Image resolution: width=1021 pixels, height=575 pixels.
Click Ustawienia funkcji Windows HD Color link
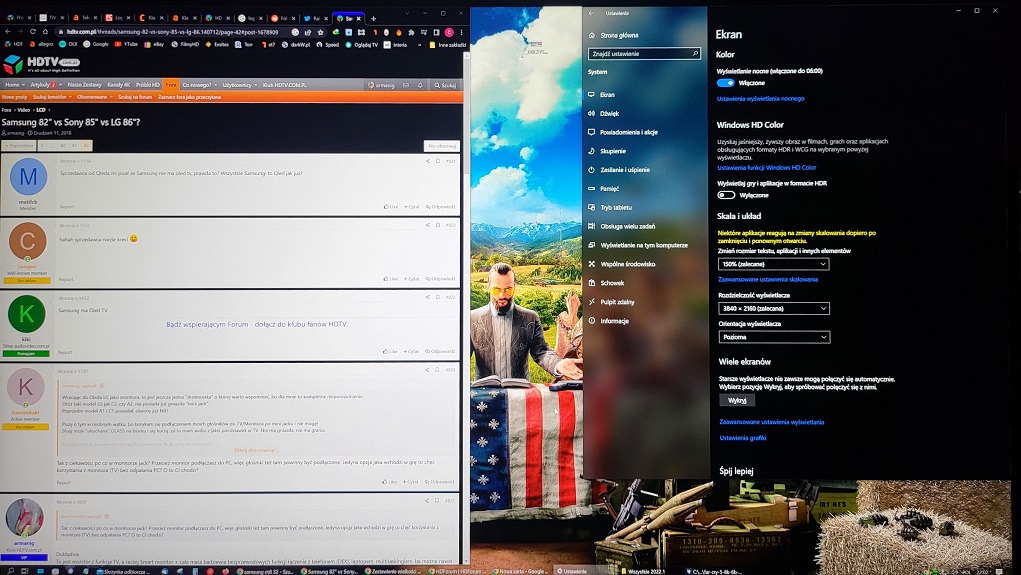(766, 167)
